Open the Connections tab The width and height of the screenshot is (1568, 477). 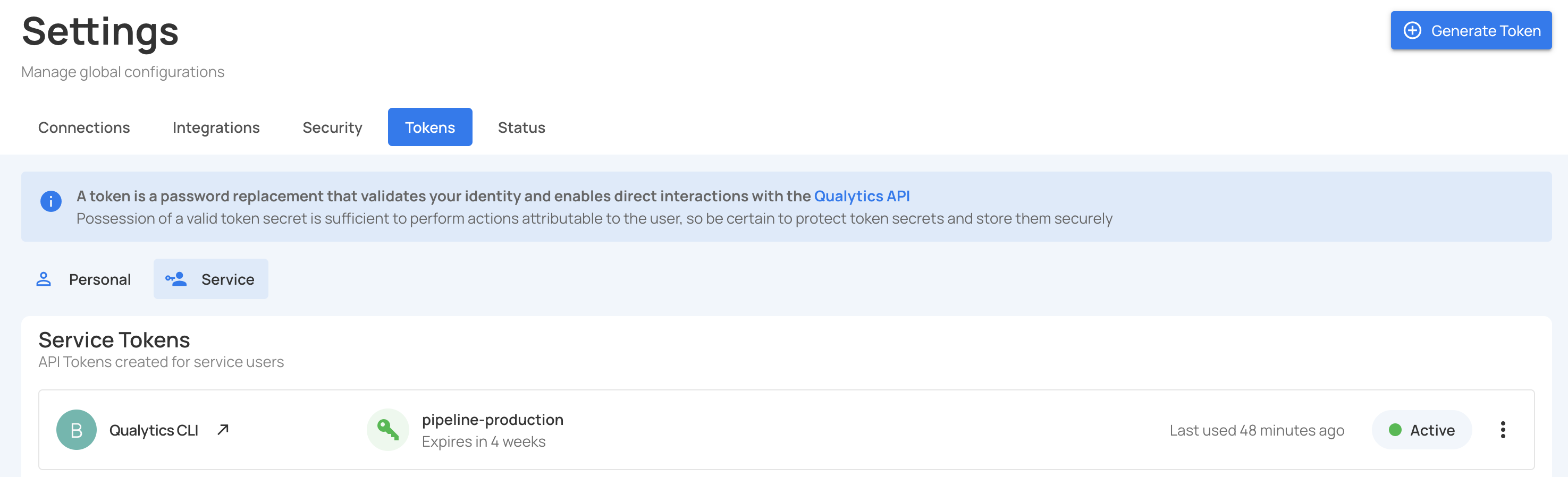[x=84, y=127]
